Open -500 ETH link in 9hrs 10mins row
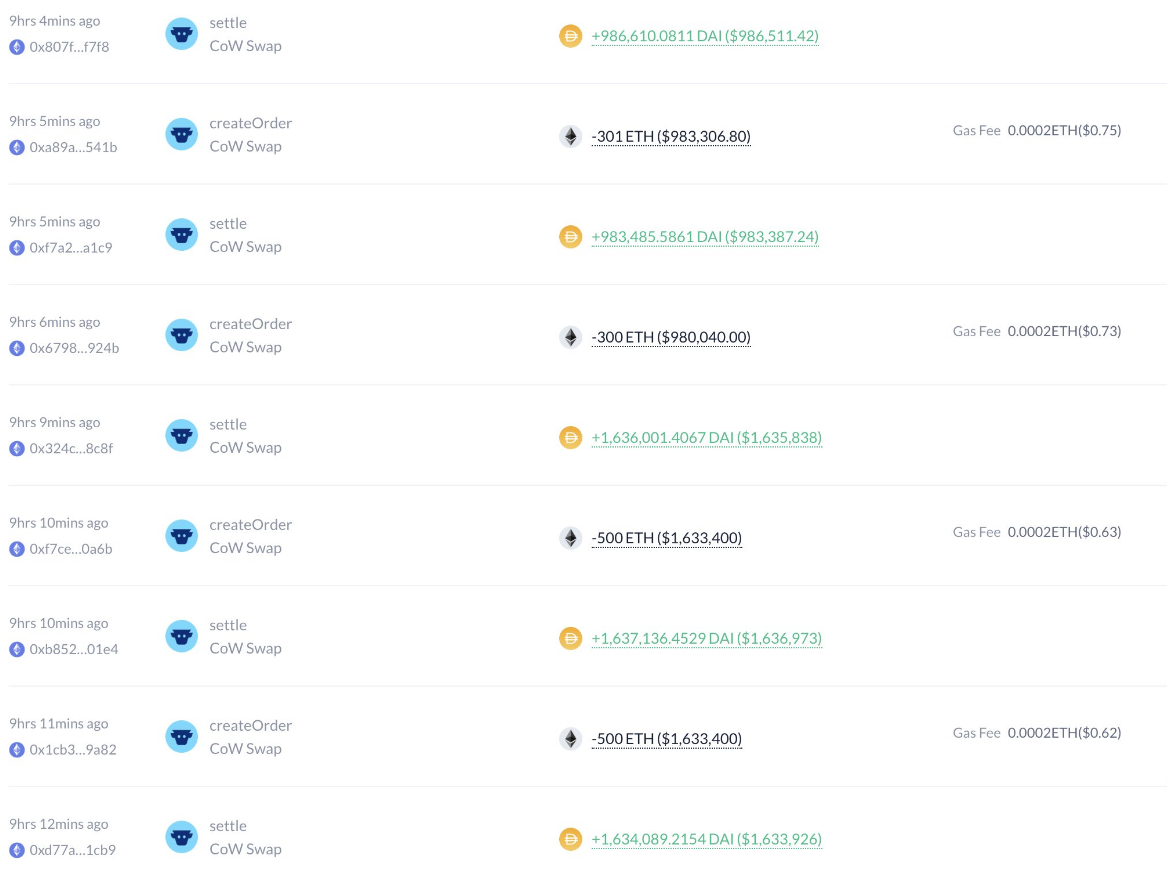This screenshot has width=1167, height=869. pyautogui.click(x=666, y=538)
